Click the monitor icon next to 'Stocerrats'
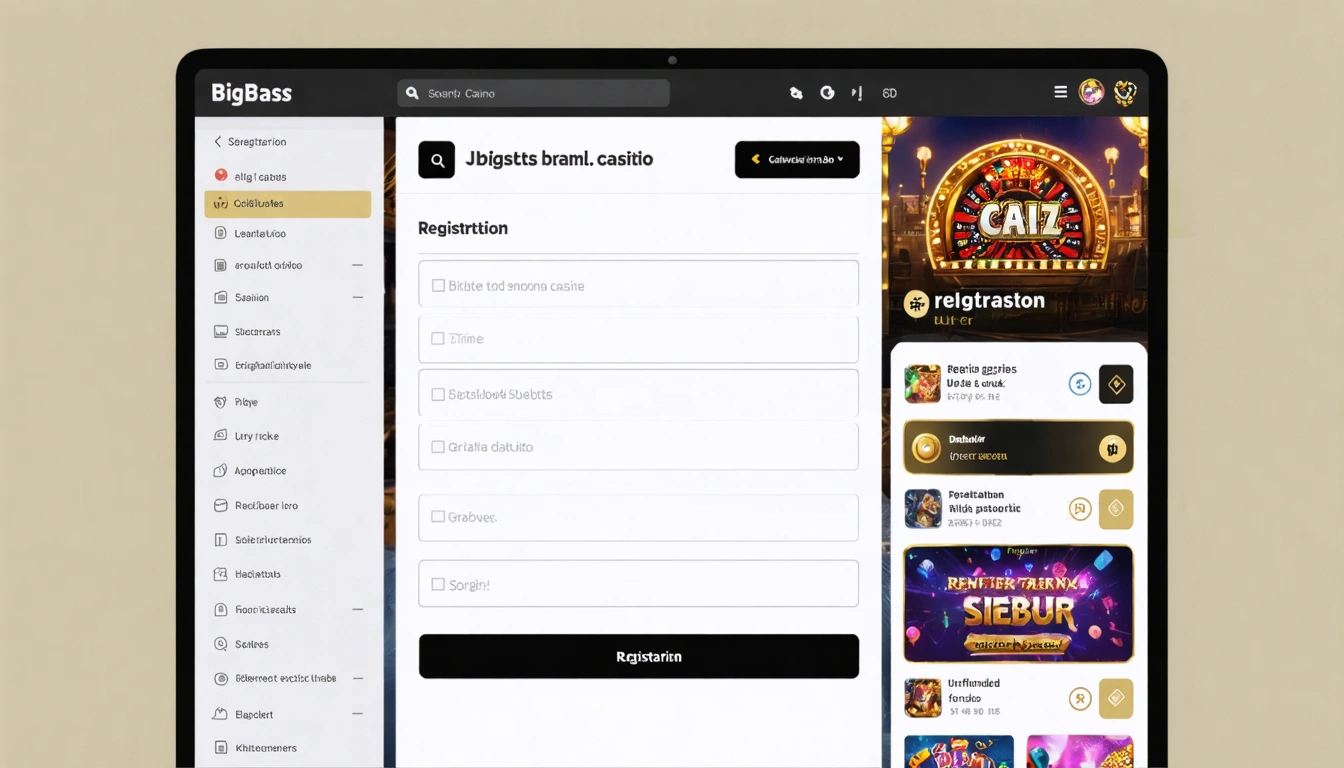 pyautogui.click(x=221, y=331)
